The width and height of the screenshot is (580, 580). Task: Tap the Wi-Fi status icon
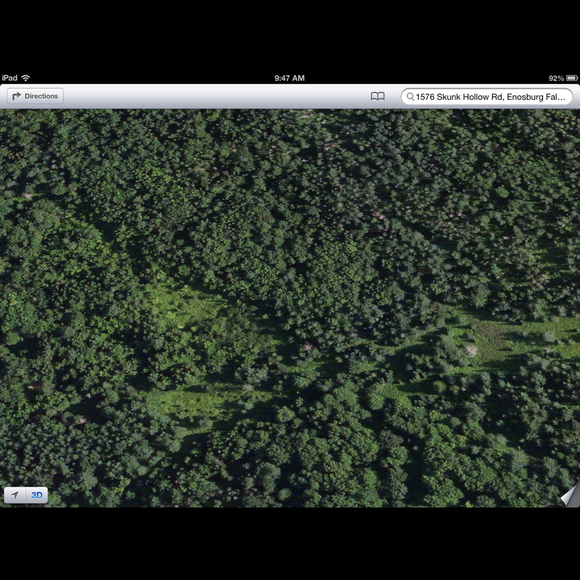click(x=26, y=78)
